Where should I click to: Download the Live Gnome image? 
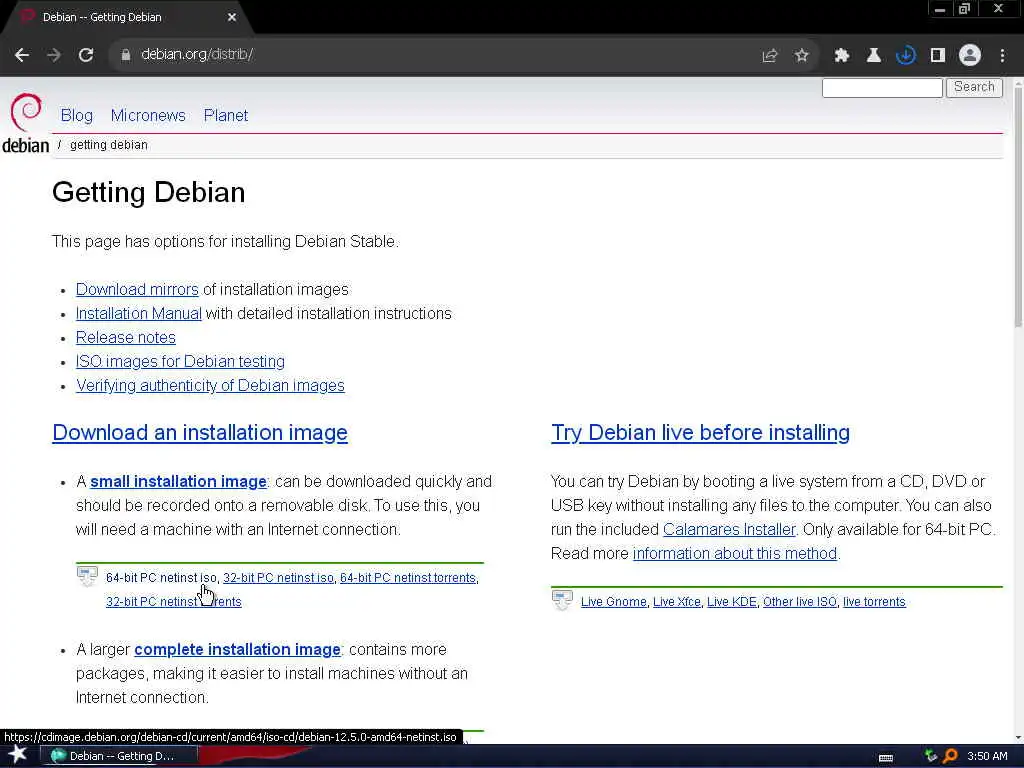(613, 602)
